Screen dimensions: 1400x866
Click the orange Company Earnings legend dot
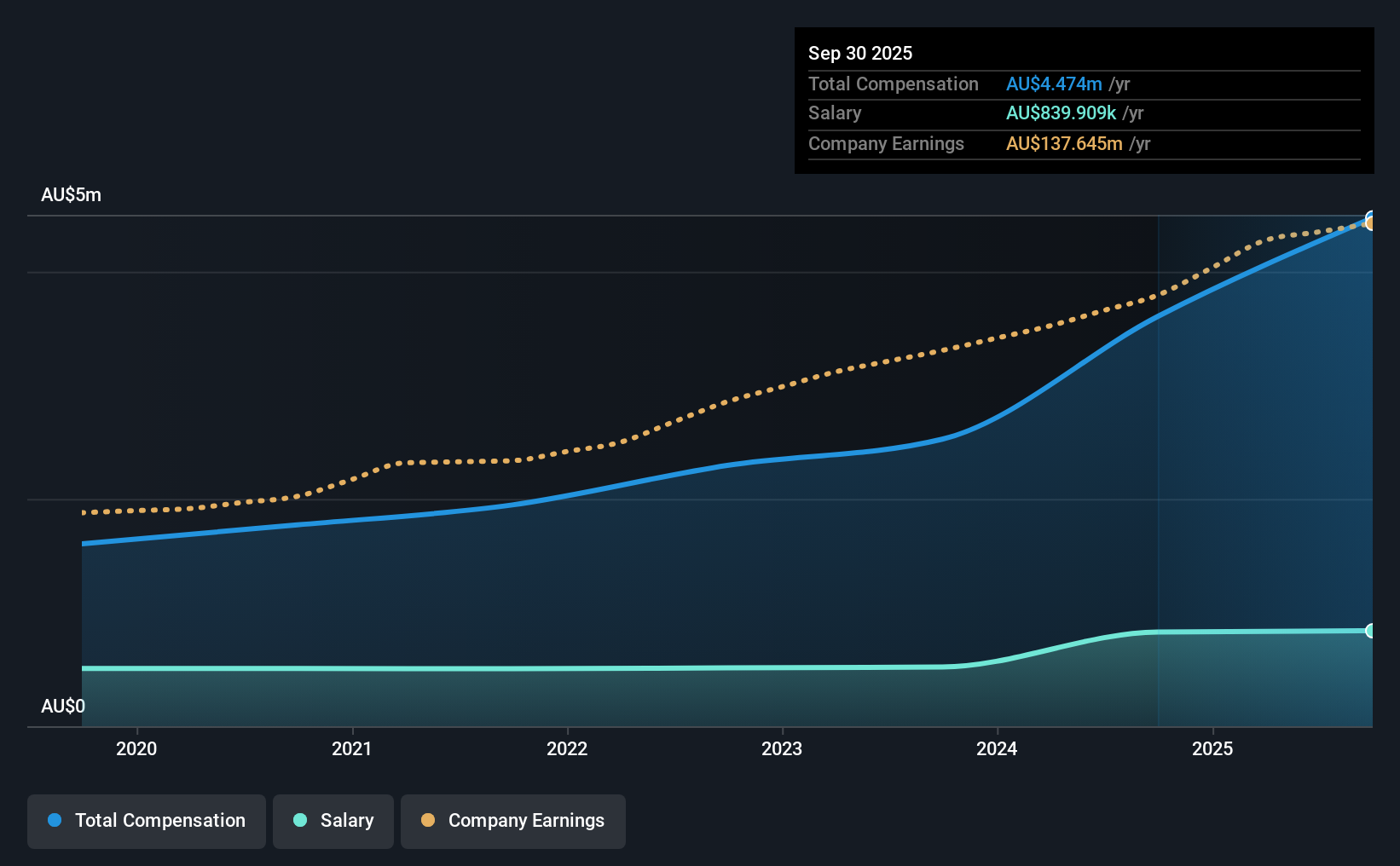point(428,820)
